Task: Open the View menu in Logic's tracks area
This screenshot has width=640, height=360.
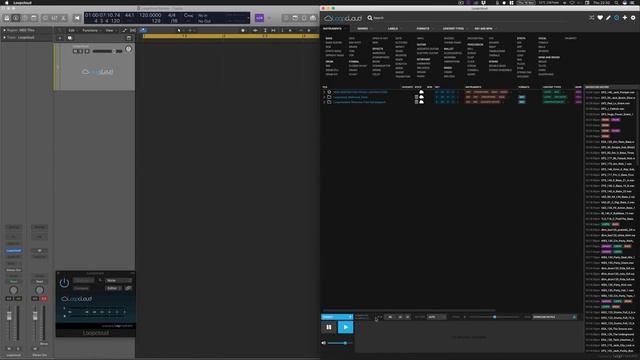Action: [110, 30]
